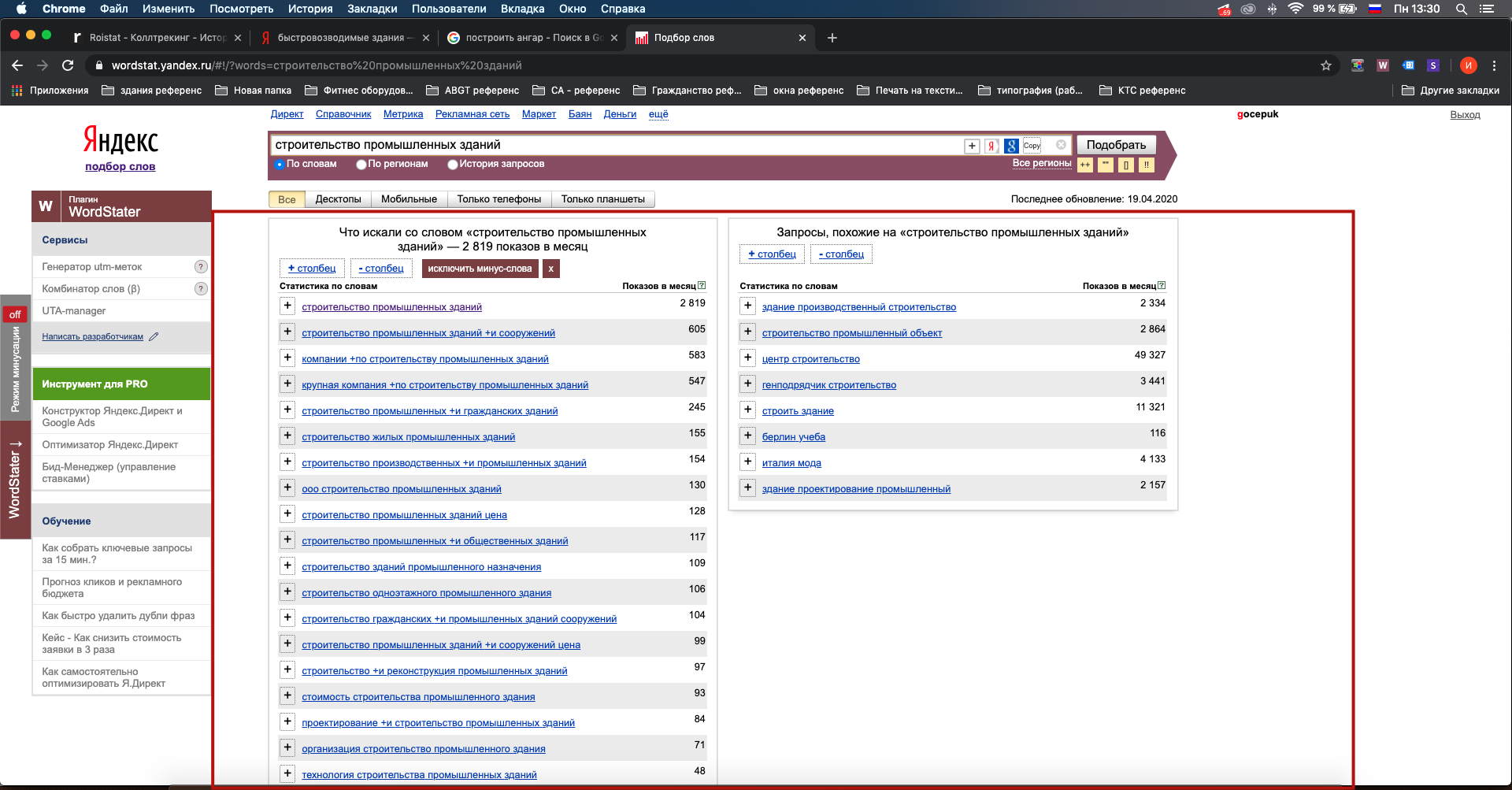Switch to Только телефоны tab
This screenshot has width=1512, height=790.
pyautogui.click(x=499, y=199)
